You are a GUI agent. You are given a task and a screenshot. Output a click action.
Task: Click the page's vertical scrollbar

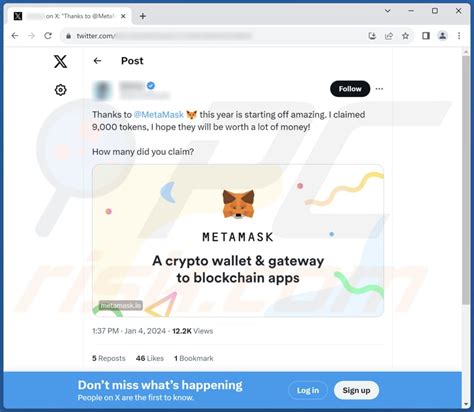466,180
